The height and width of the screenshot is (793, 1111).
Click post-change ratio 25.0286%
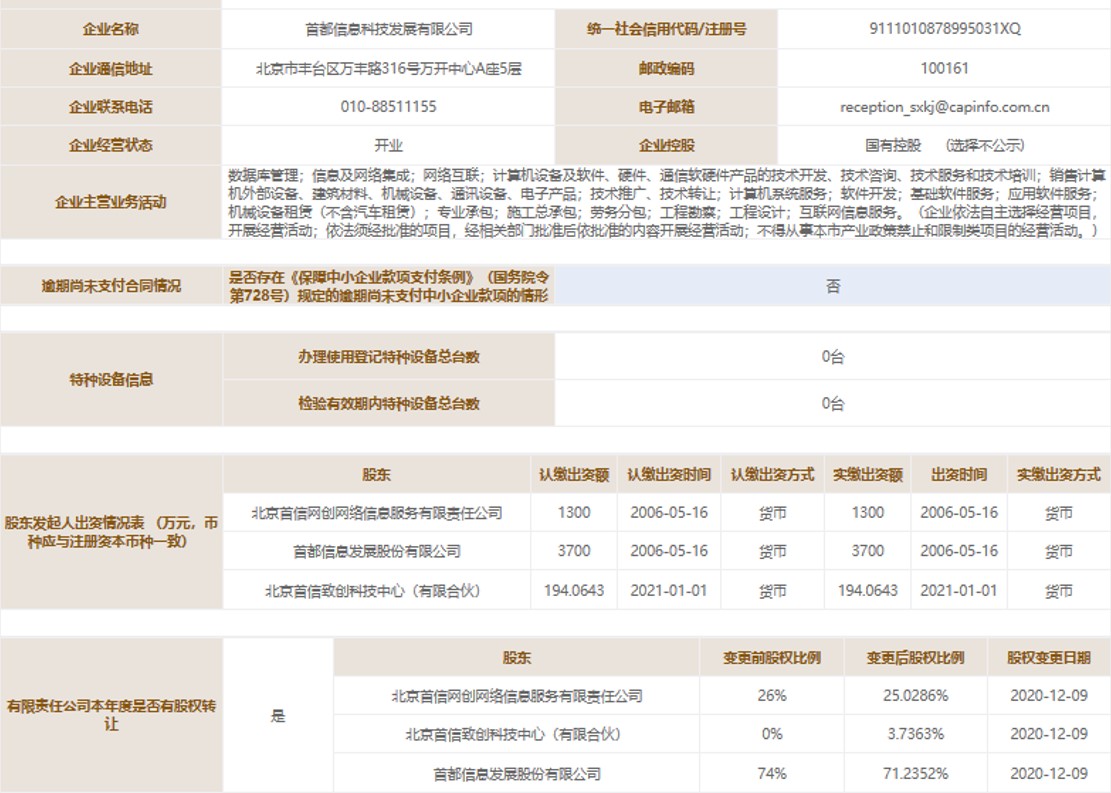coord(915,697)
